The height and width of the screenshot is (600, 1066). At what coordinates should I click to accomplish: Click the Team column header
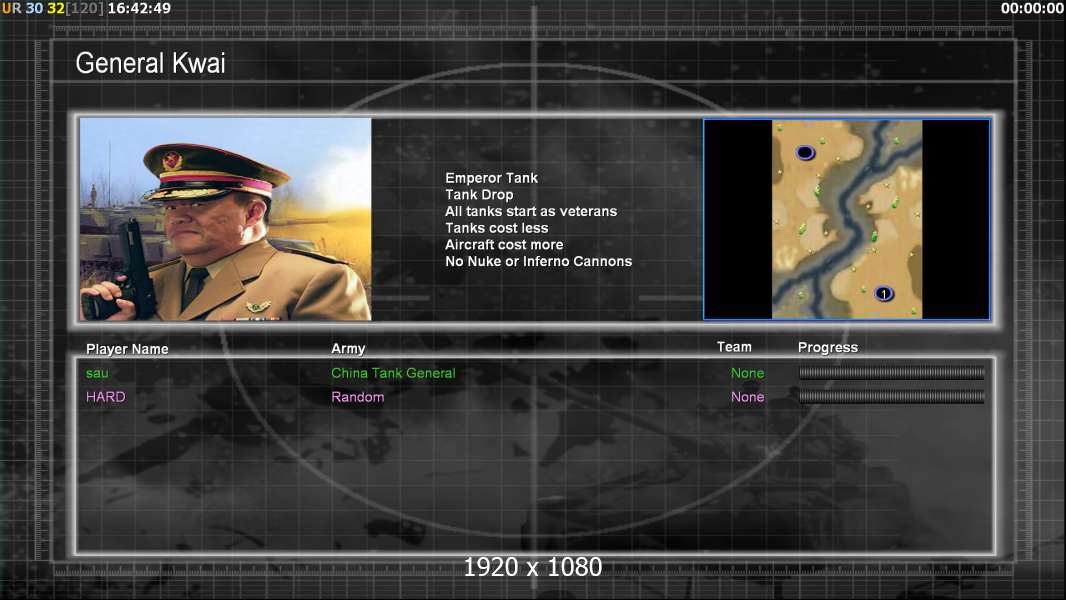click(734, 347)
